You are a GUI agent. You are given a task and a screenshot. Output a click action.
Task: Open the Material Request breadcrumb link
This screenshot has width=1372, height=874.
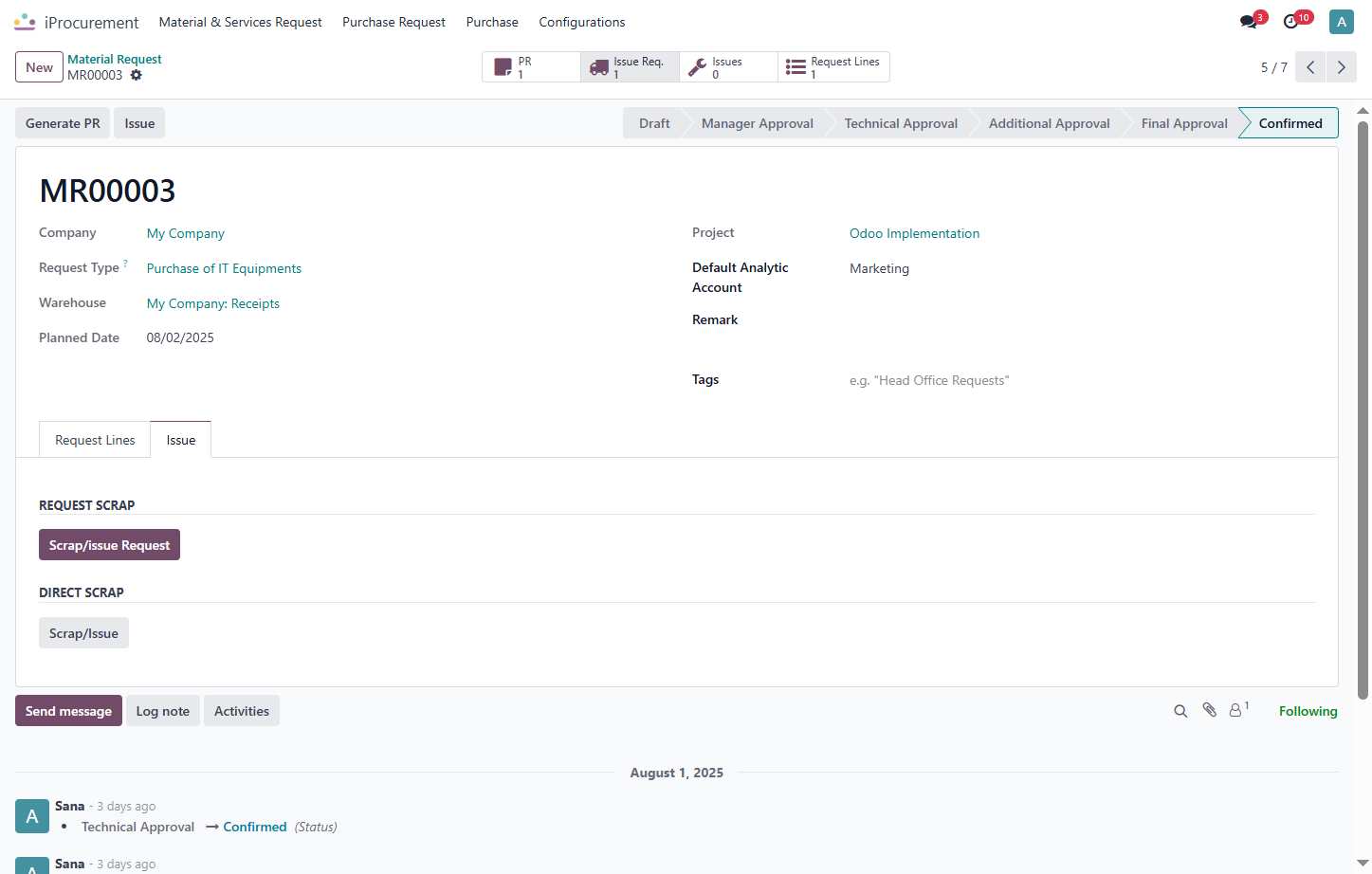tap(115, 59)
